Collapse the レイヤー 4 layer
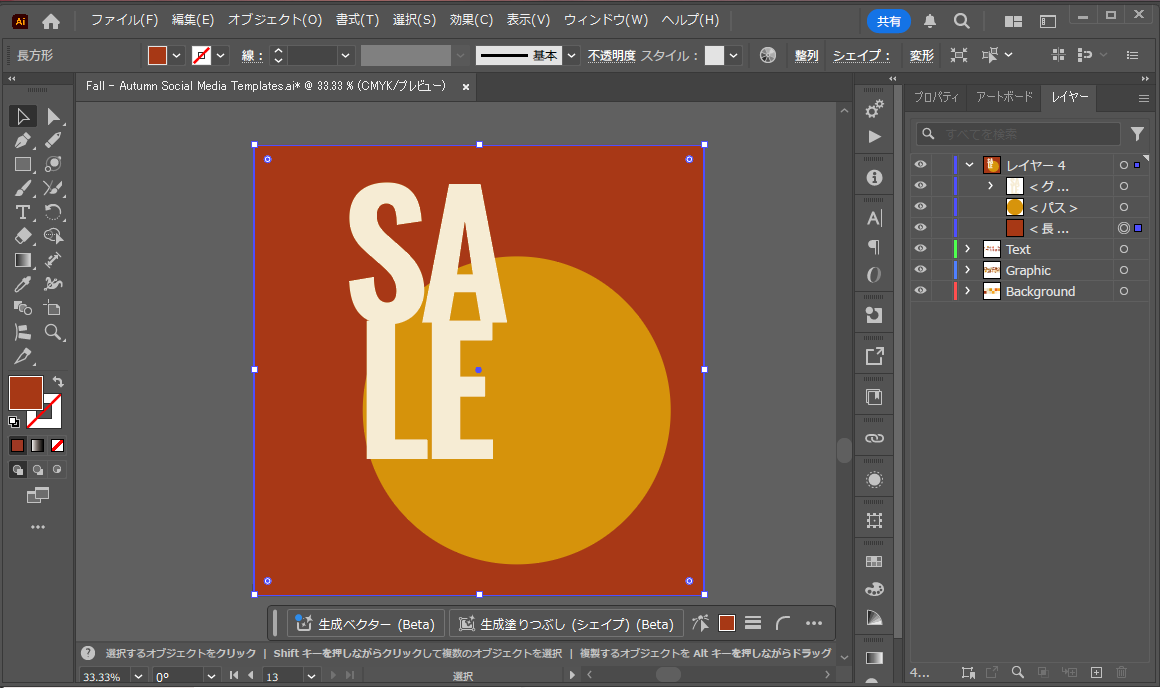1160x688 pixels. [969, 165]
